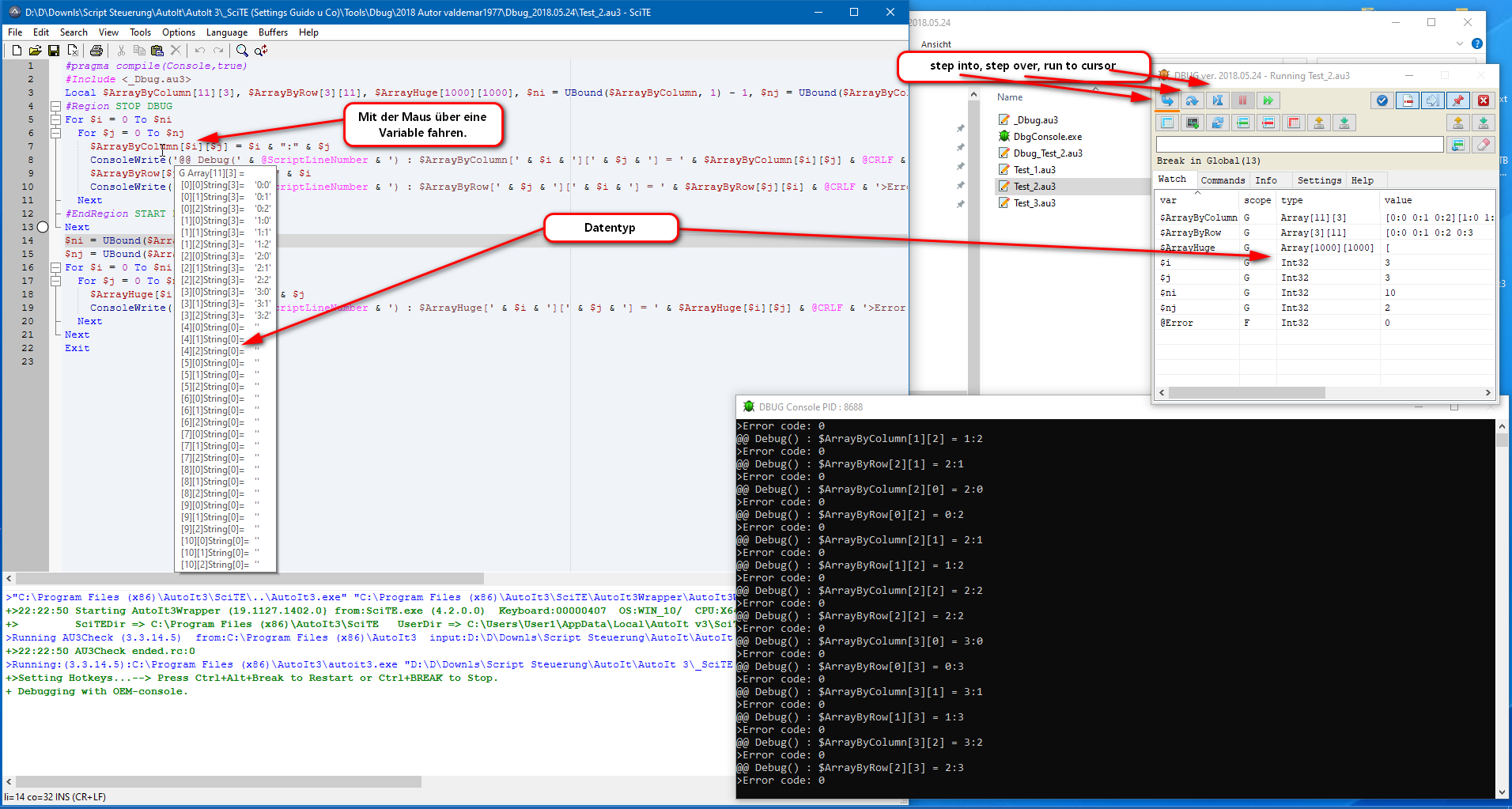The image size is (1512, 809).
Task: Open the Tools menu in SciTE
Action: pyautogui.click(x=140, y=32)
